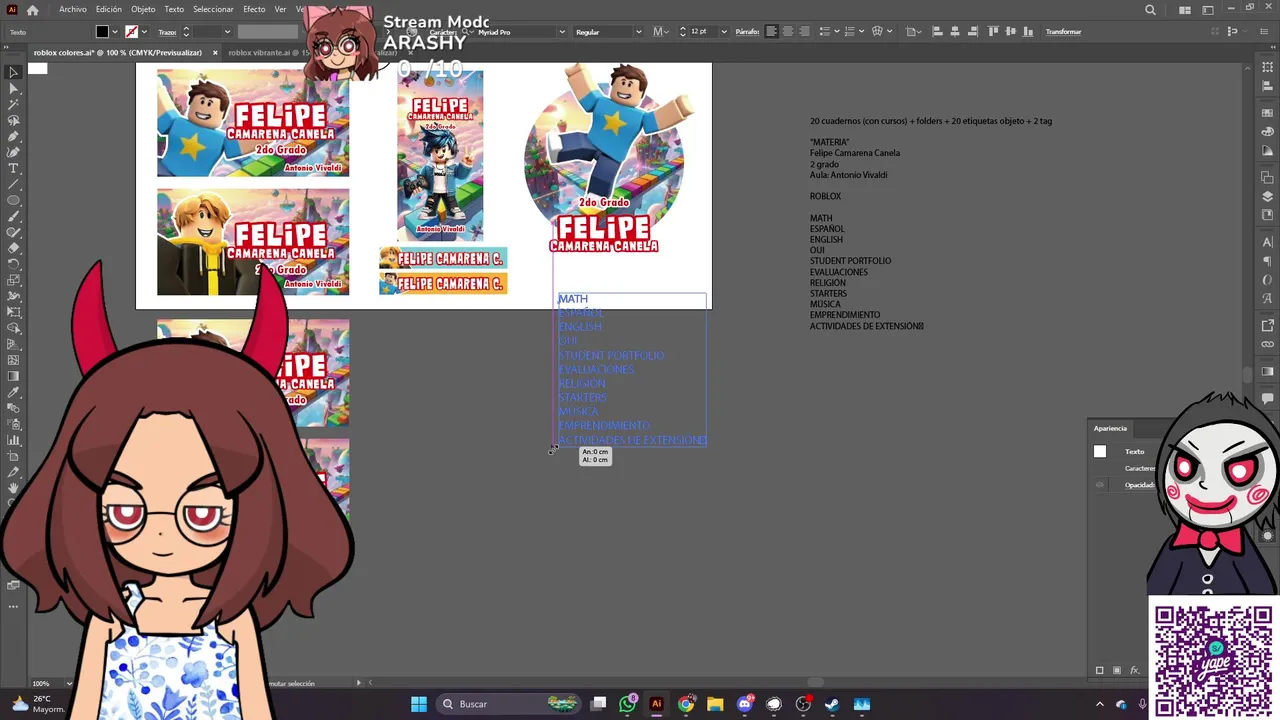The width and height of the screenshot is (1280, 720).
Task: Open the Regular font style dropdown
Action: [x=639, y=32]
